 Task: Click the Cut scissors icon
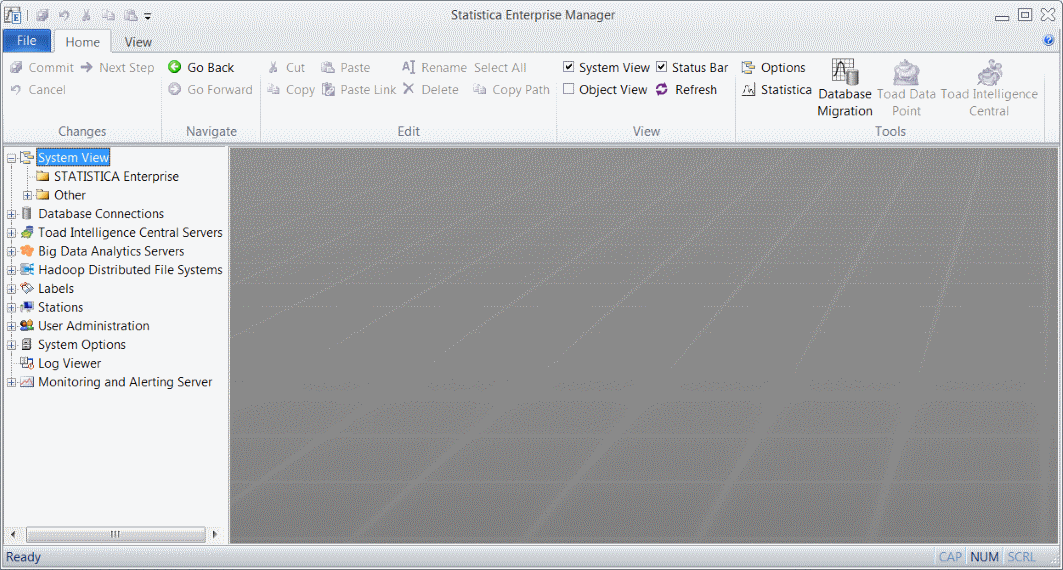pyautogui.click(x=273, y=67)
